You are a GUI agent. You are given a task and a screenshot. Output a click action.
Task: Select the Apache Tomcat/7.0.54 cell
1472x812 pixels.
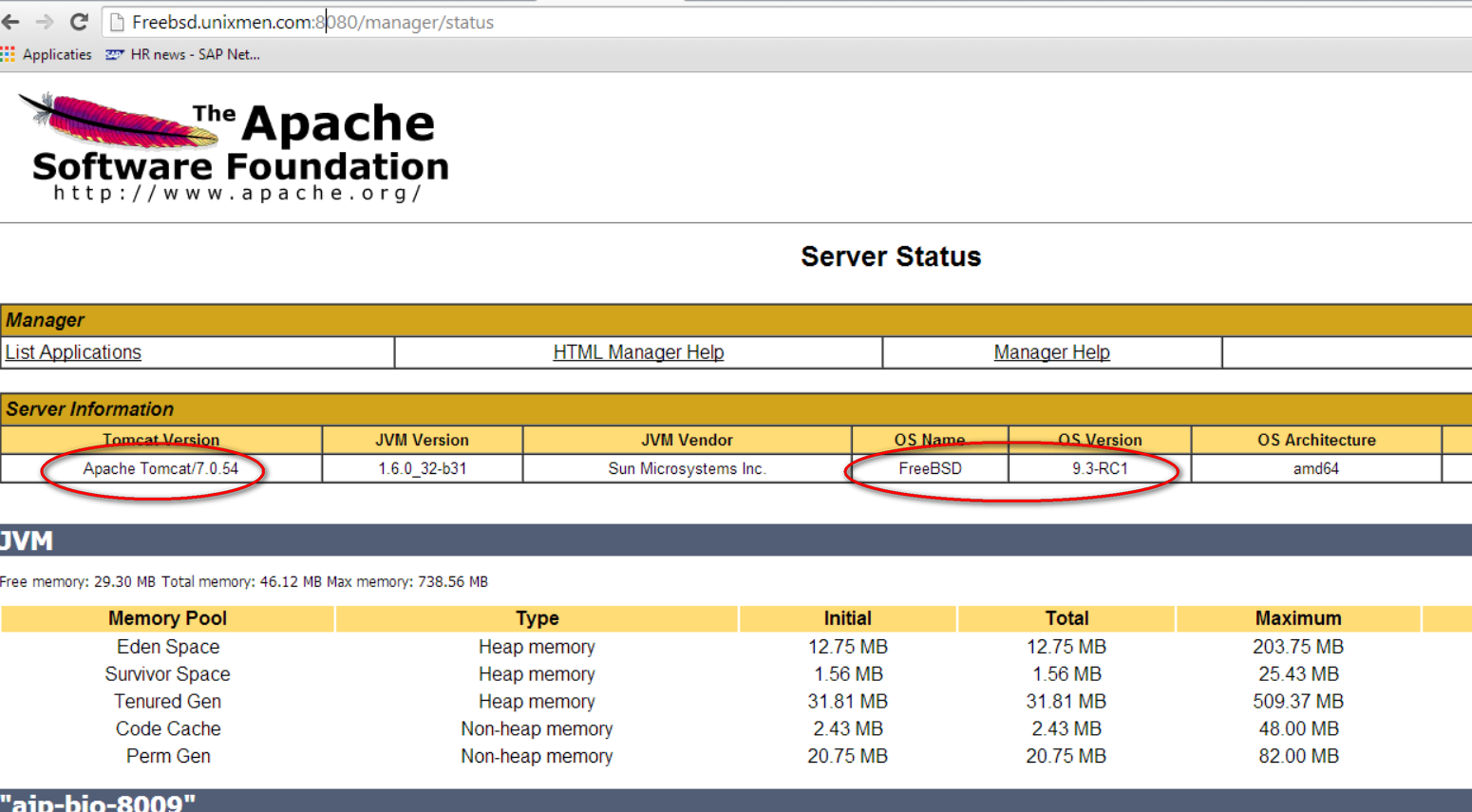point(160,468)
